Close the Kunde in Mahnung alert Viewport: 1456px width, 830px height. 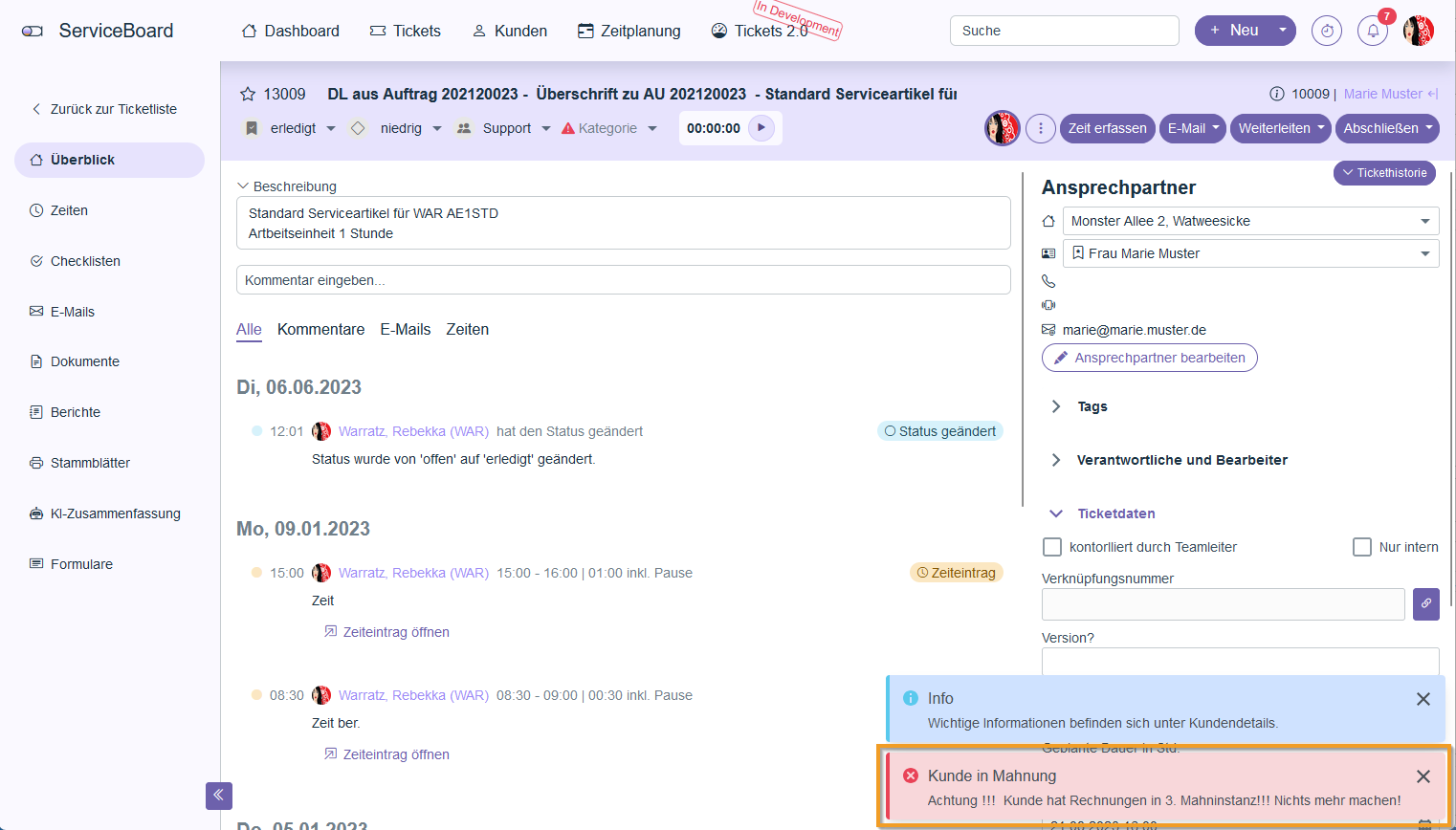(x=1423, y=776)
